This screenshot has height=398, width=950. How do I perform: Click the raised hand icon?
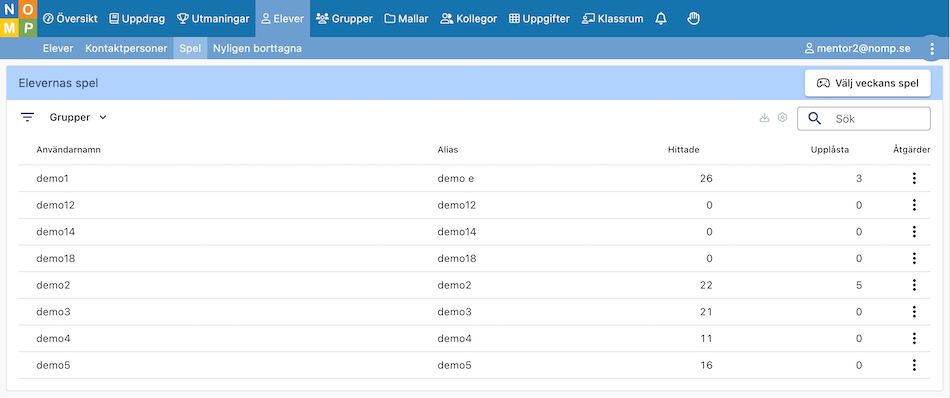(x=694, y=19)
